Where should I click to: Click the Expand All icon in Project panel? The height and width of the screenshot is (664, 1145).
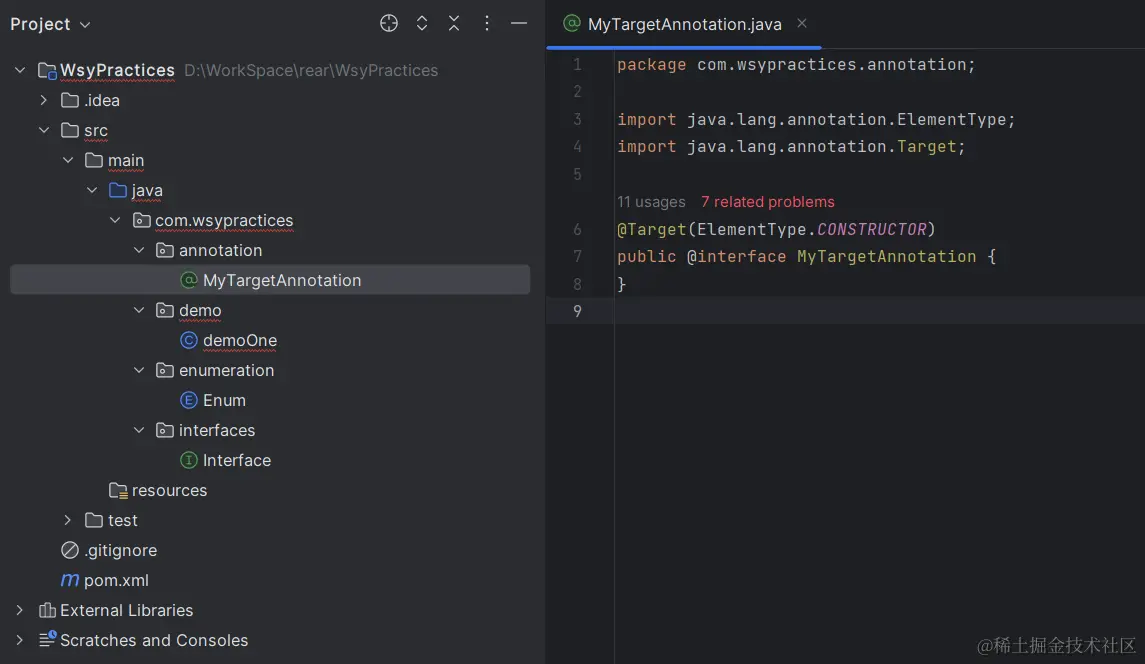click(x=422, y=24)
